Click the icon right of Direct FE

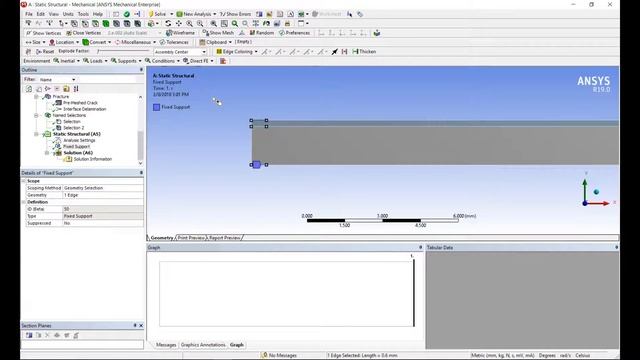(x=223, y=61)
